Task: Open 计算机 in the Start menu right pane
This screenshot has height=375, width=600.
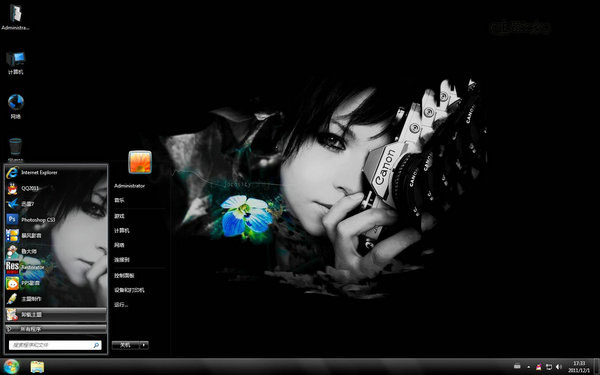Action: click(122, 231)
